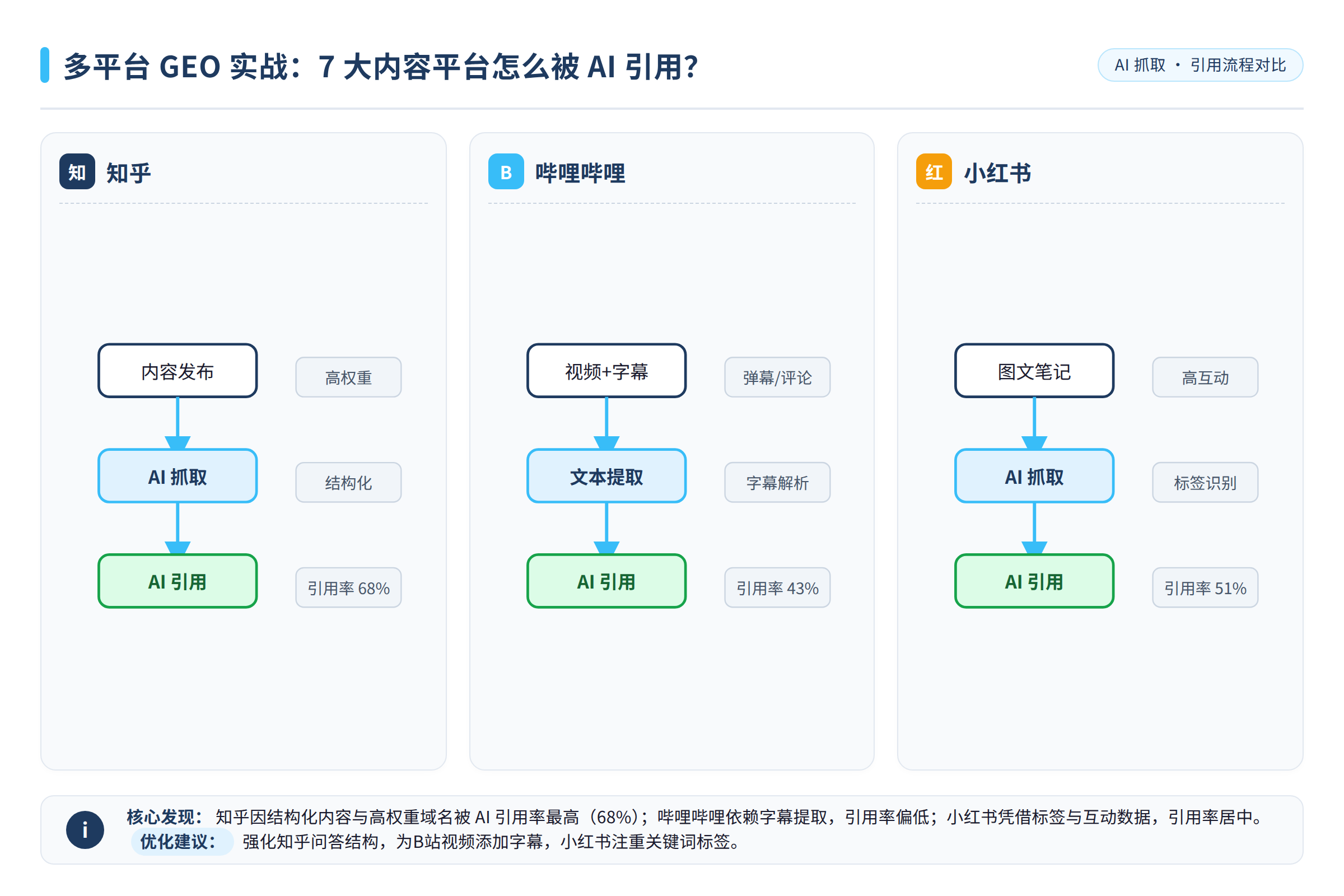Viewport: 1344px width, 896px height.
Task: Click the orange 红 Xiaohongshu icon
Action: click(934, 171)
